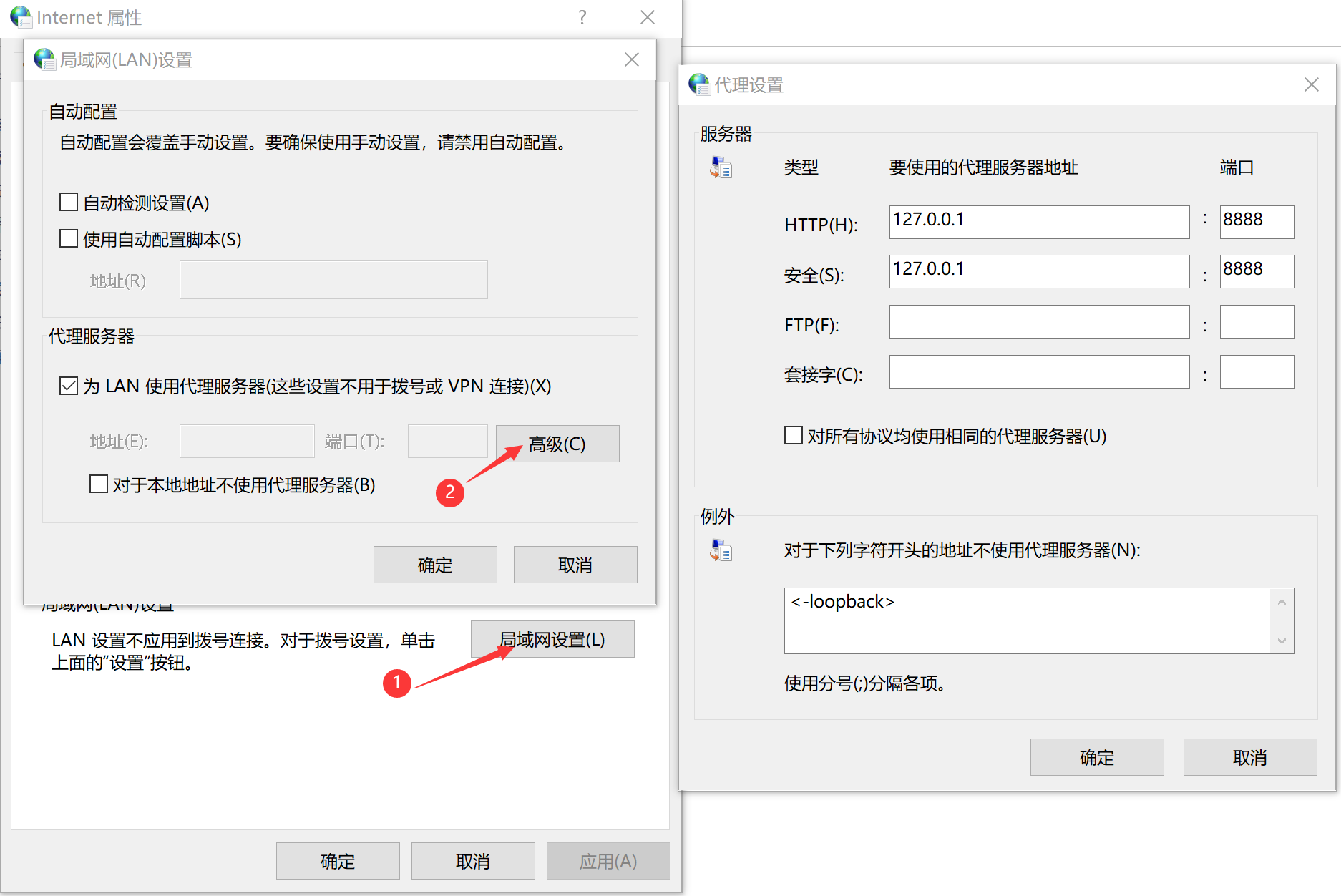Click the server icon beside the 类型 column header
1341x896 pixels.
[x=721, y=168]
